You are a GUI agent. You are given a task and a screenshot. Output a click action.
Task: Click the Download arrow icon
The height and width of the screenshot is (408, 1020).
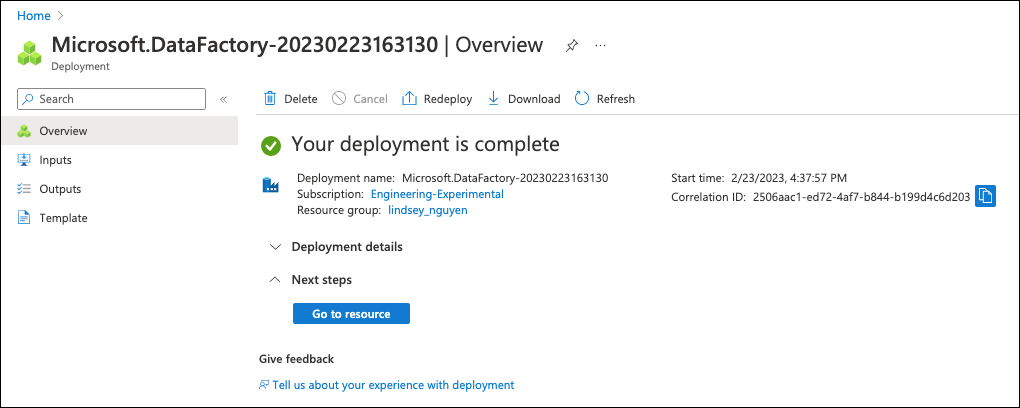493,98
